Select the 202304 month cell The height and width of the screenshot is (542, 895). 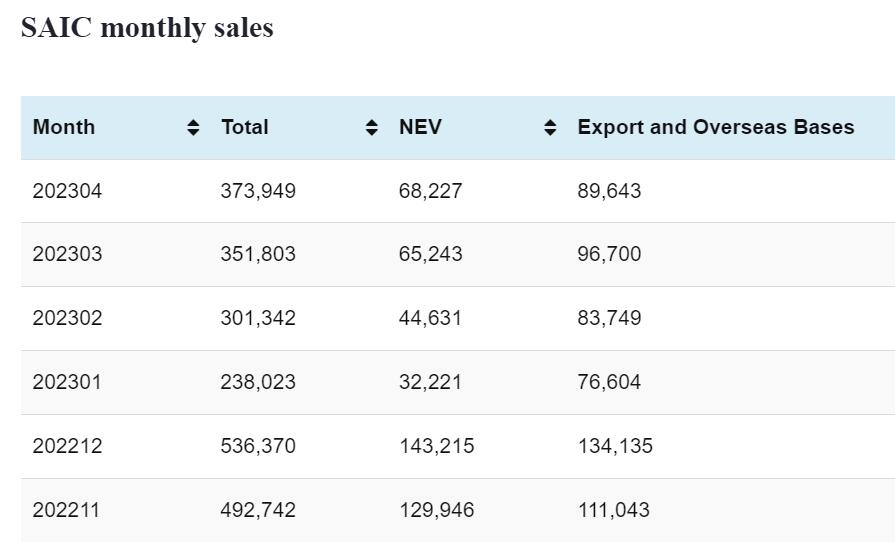pos(67,191)
